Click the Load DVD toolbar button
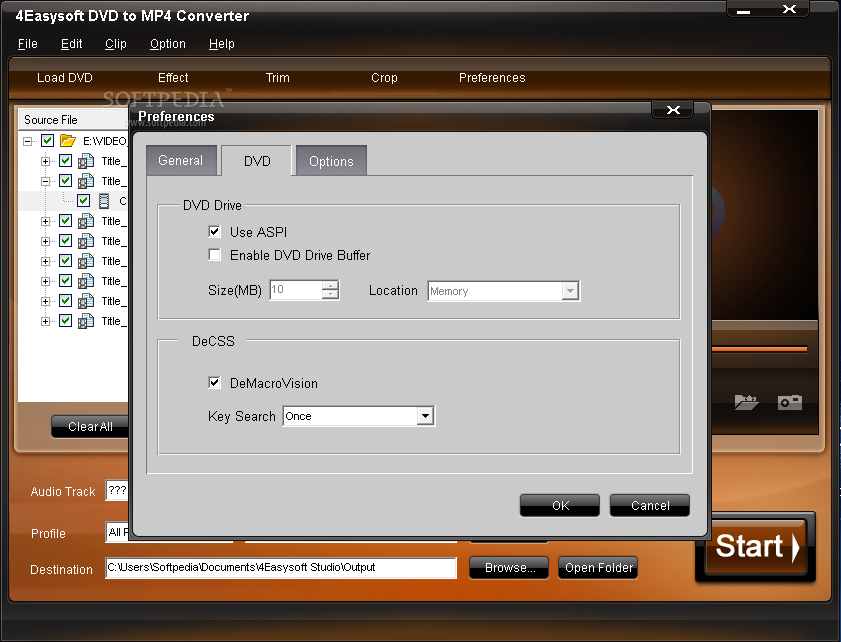The width and height of the screenshot is (841, 642). (x=65, y=78)
